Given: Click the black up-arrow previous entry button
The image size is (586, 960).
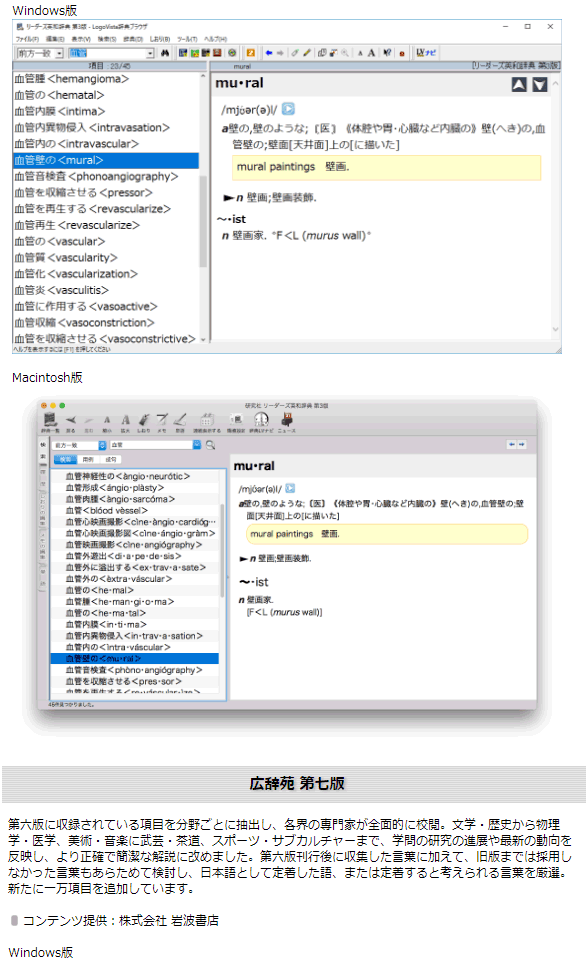Looking at the screenshot, I should [519, 84].
